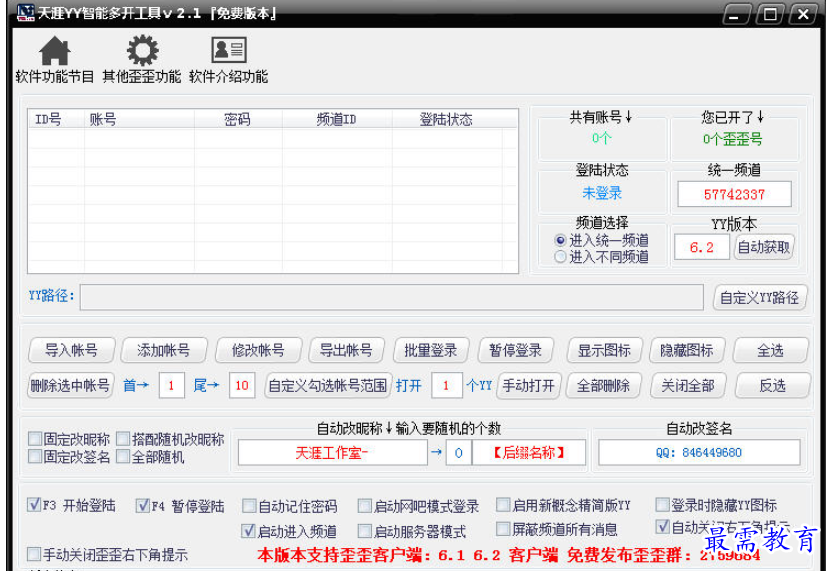The image size is (826, 571).
Task: Click 自动获取 YY version button
Action: 764,247
